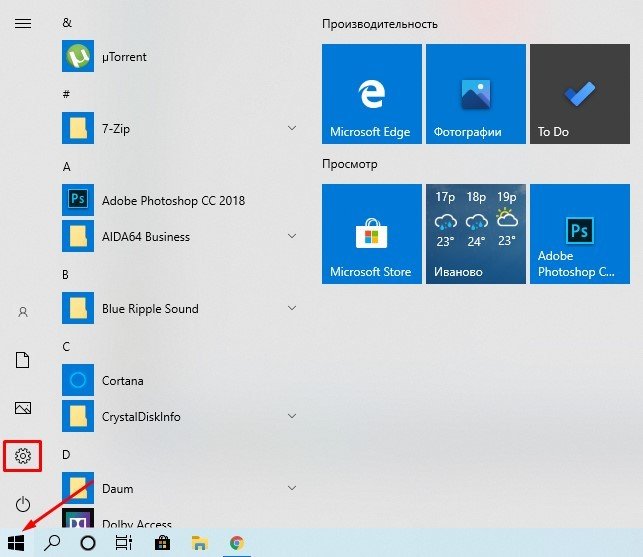Viewport: 643px width, 557px height.
Task: Open the Adobe Photoshop tile
Action: pyautogui.click(x=580, y=234)
